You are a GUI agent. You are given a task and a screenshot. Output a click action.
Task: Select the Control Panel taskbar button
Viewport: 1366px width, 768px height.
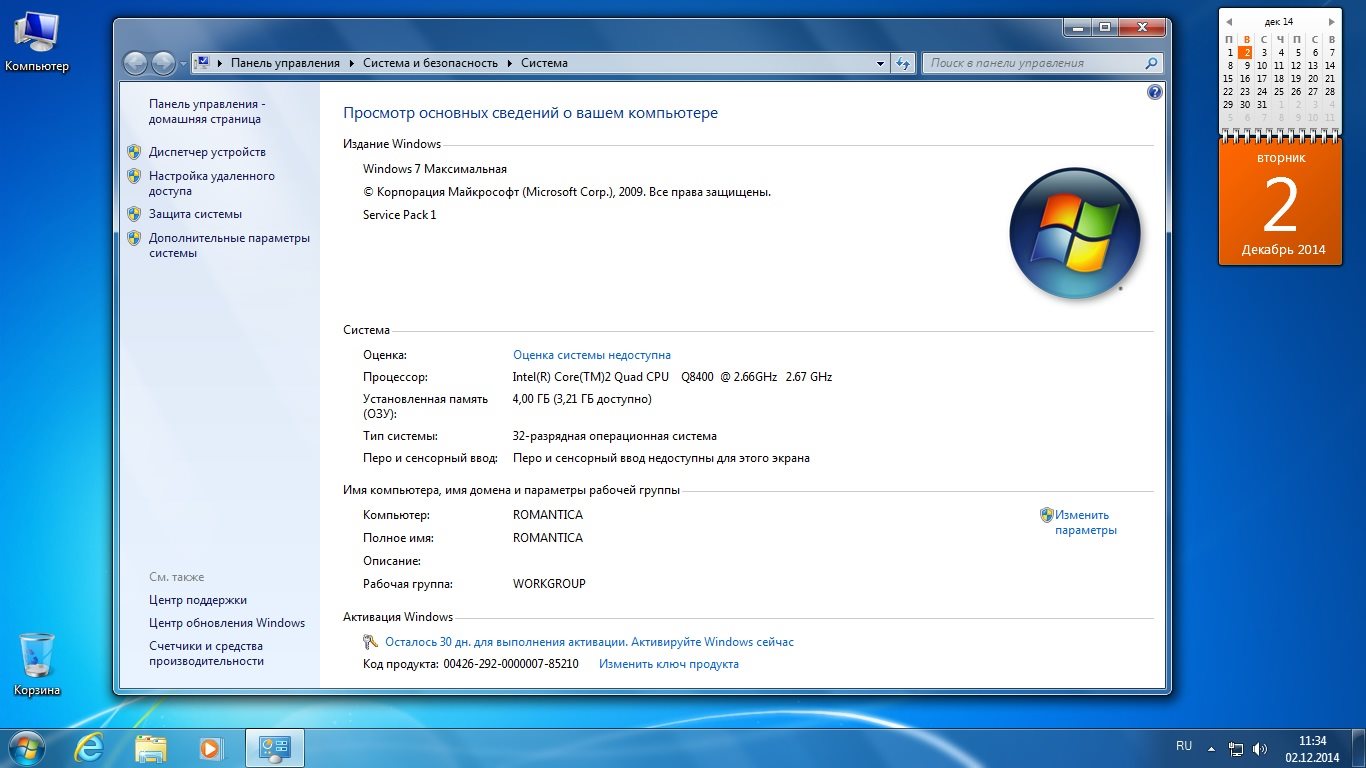coord(274,748)
